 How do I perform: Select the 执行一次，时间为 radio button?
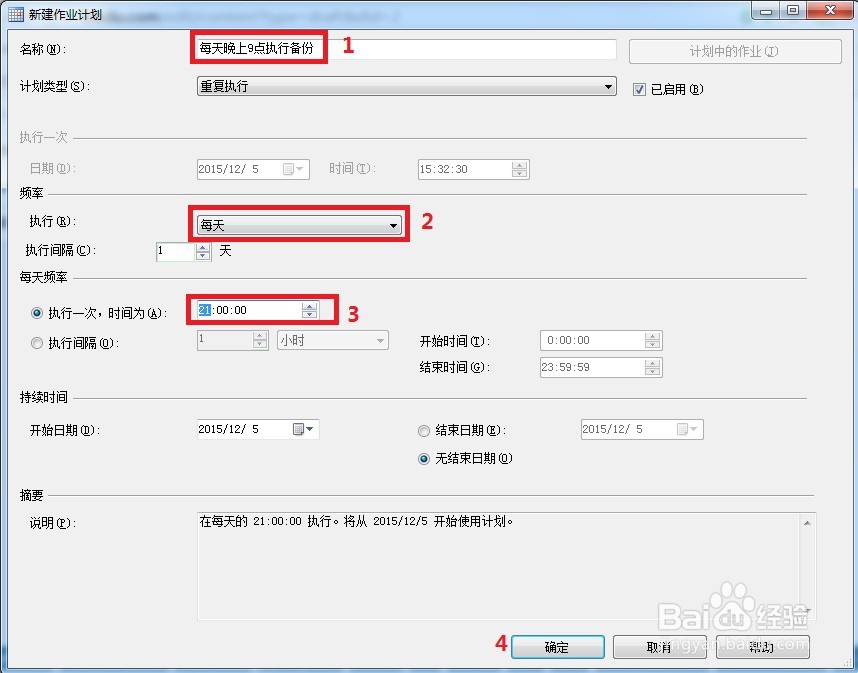click(37, 311)
